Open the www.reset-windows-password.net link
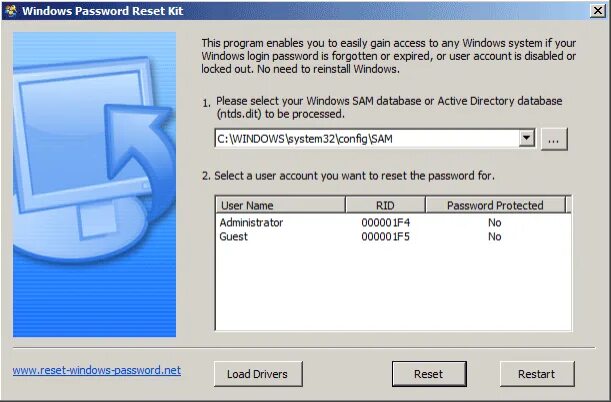This screenshot has height=402, width=611. [x=97, y=370]
